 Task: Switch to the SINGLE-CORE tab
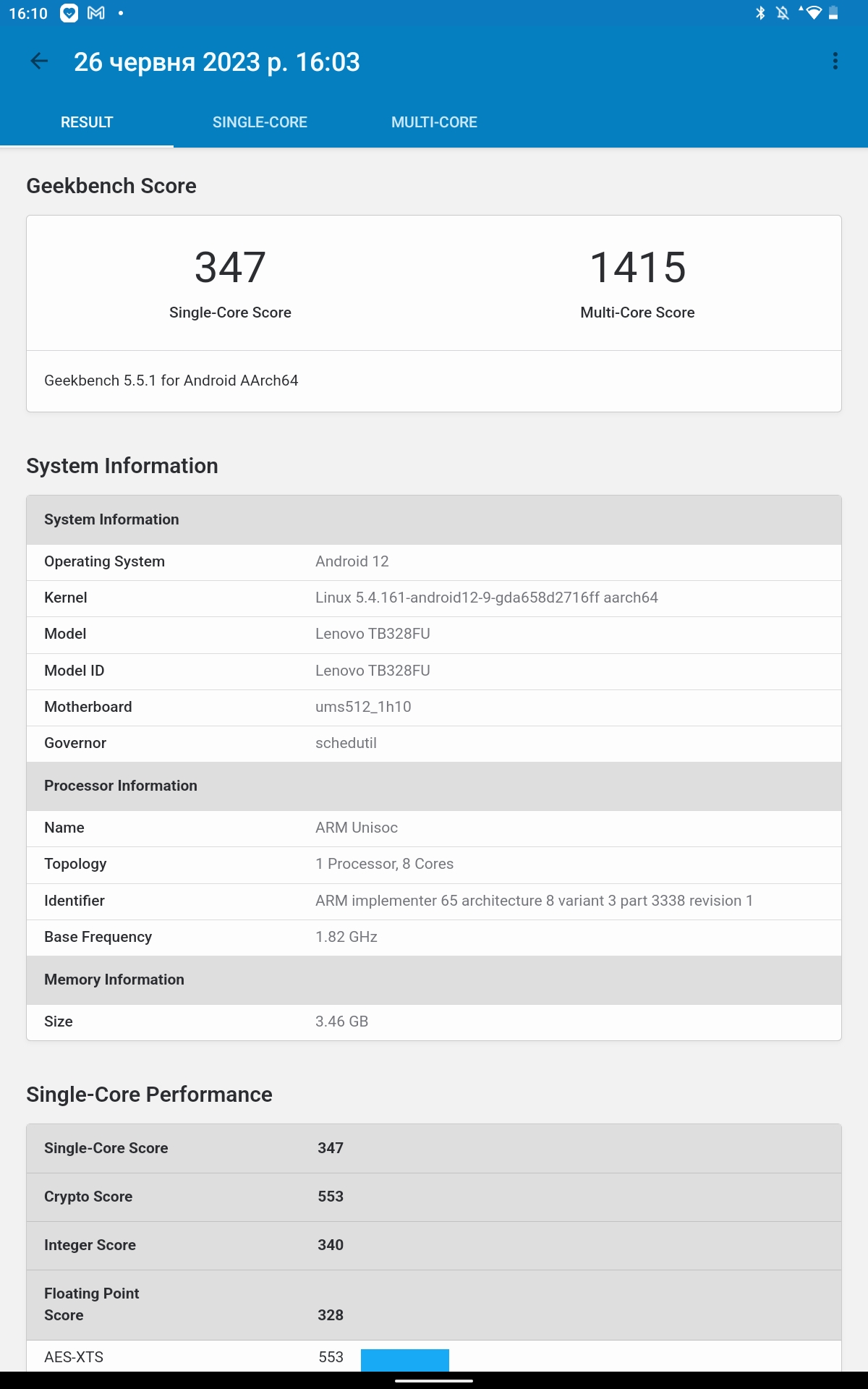tap(260, 122)
